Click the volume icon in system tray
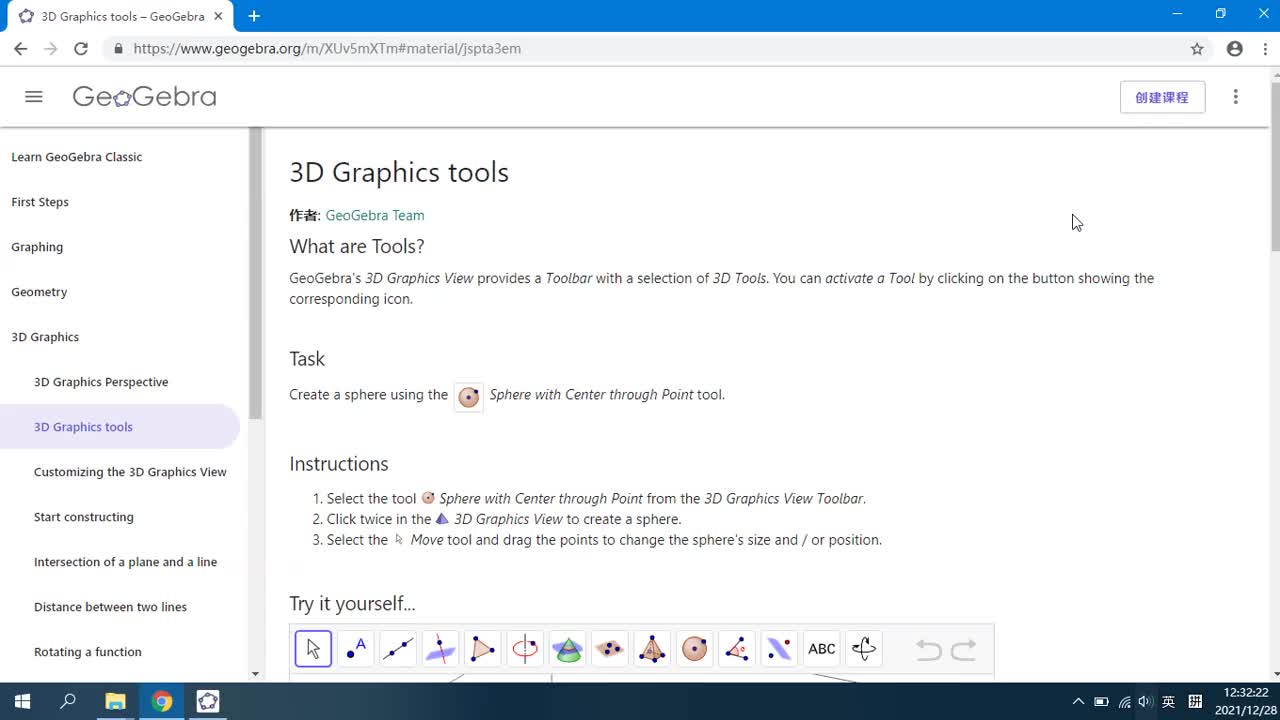1280x720 pixels. pos(1146,701)
